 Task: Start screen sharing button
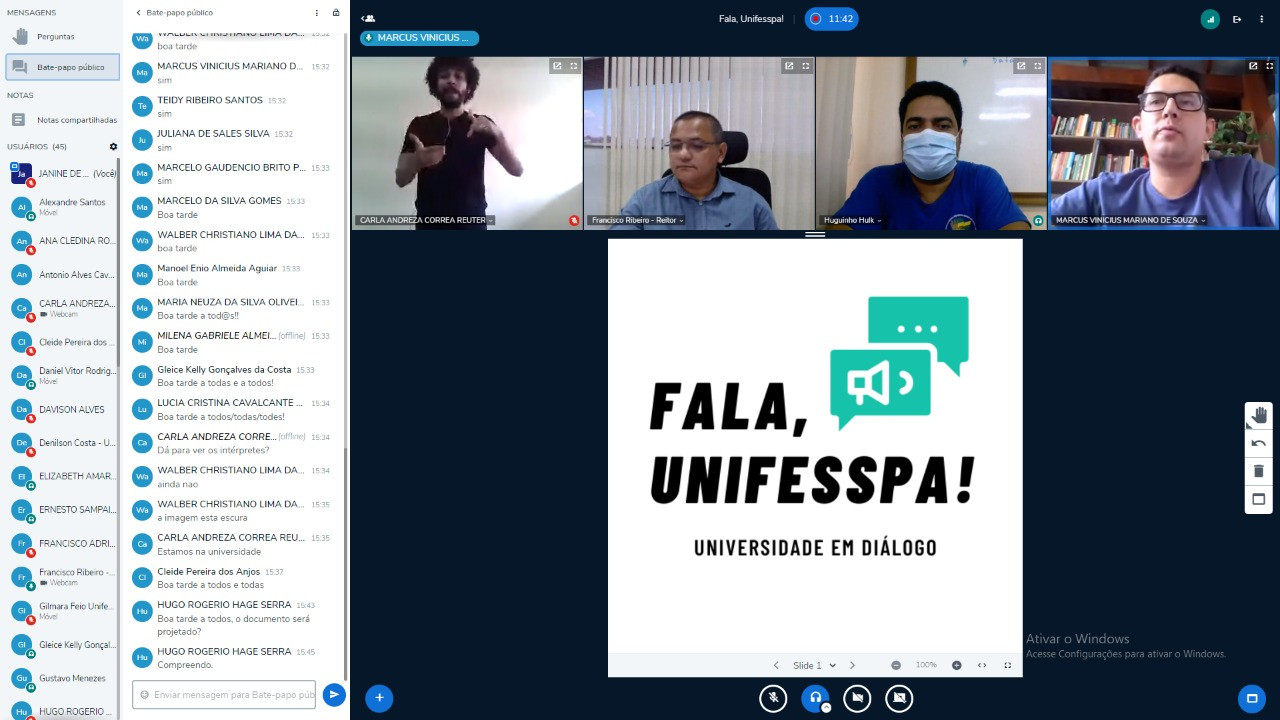(899, 698)
